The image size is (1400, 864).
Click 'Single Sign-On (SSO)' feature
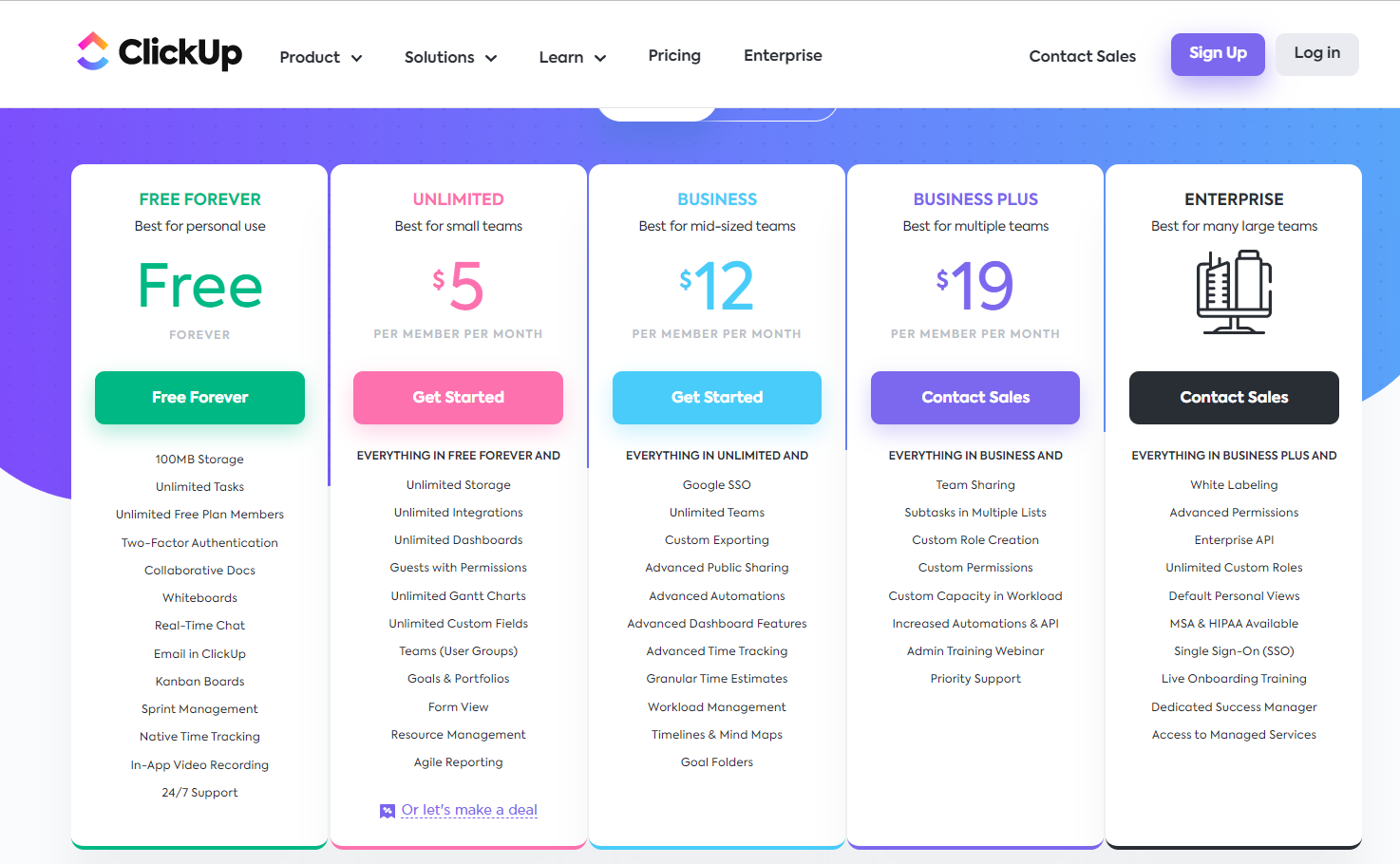[1234, 651]
